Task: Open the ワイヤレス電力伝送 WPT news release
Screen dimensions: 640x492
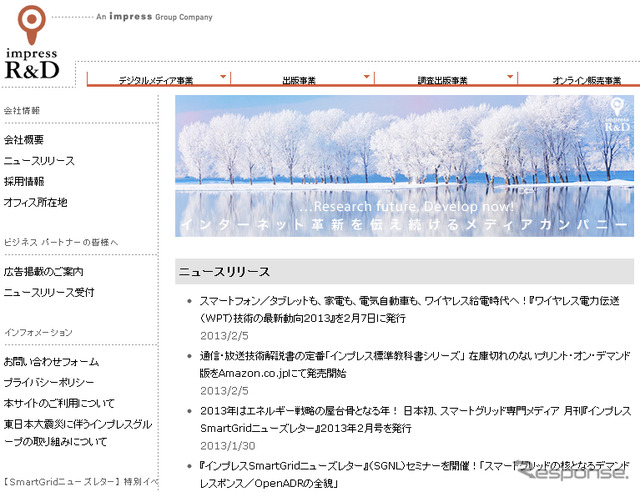Action: (409, 309)
